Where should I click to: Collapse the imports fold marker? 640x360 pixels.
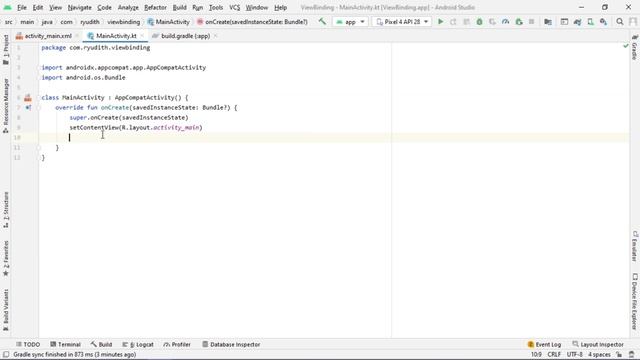(40, 68)
